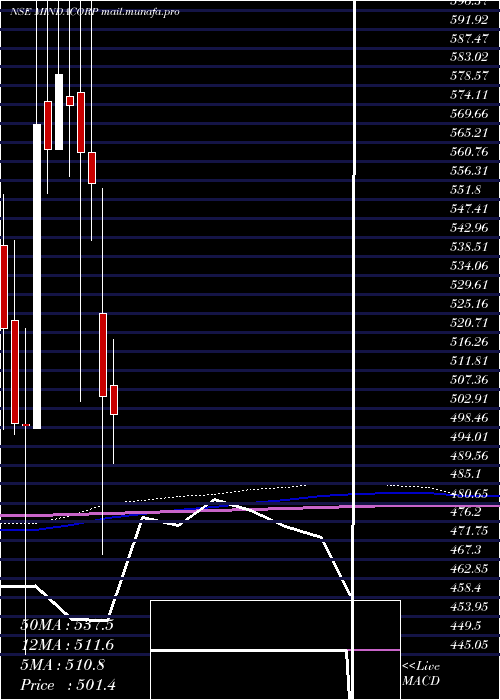This screenshot has height=700, width=500.
Task: Click the 494.01 price axis label
Action: (469, 436)
